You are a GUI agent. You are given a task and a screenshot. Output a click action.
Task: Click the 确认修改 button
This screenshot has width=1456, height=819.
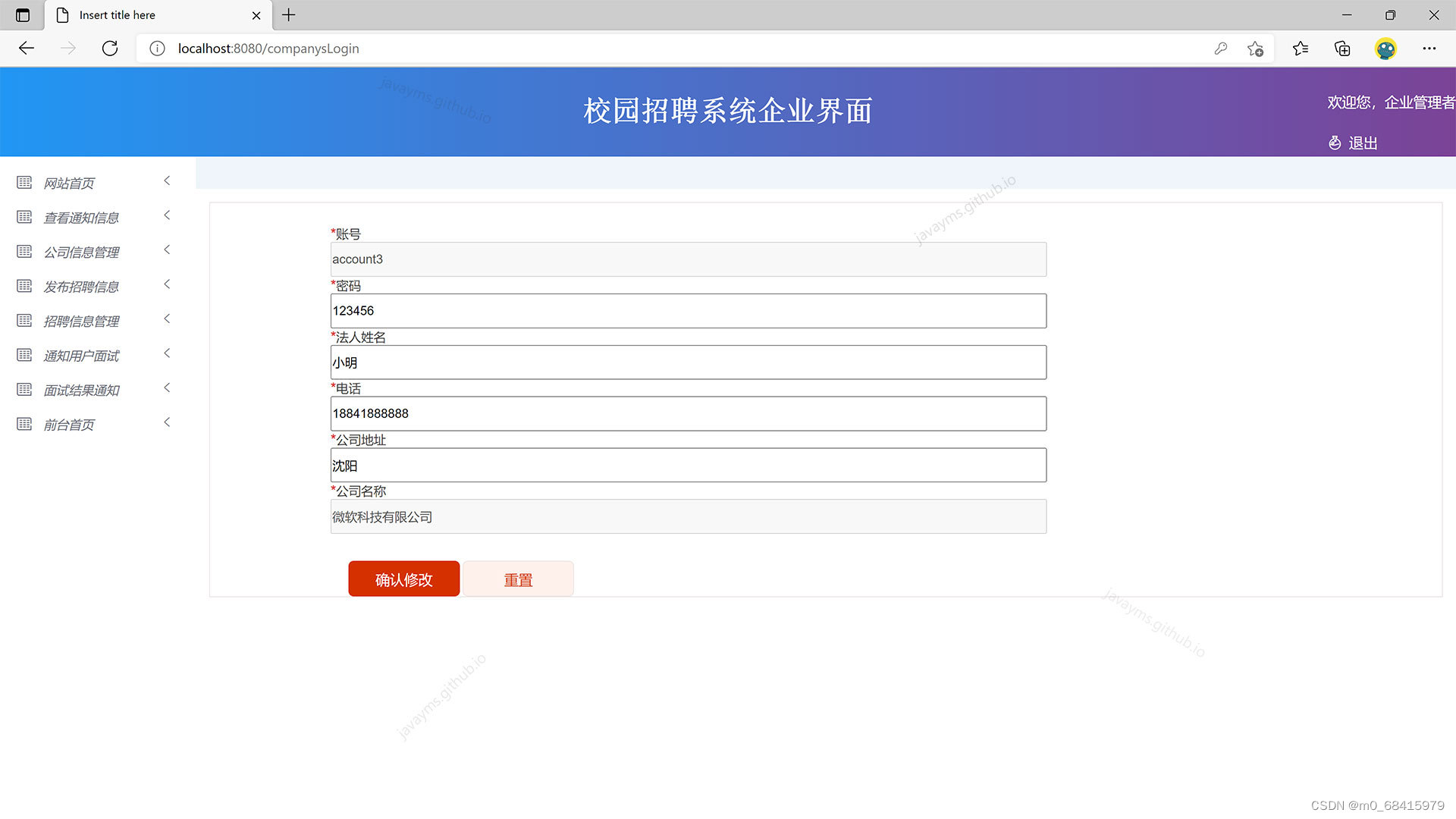[x=403, y=579]
